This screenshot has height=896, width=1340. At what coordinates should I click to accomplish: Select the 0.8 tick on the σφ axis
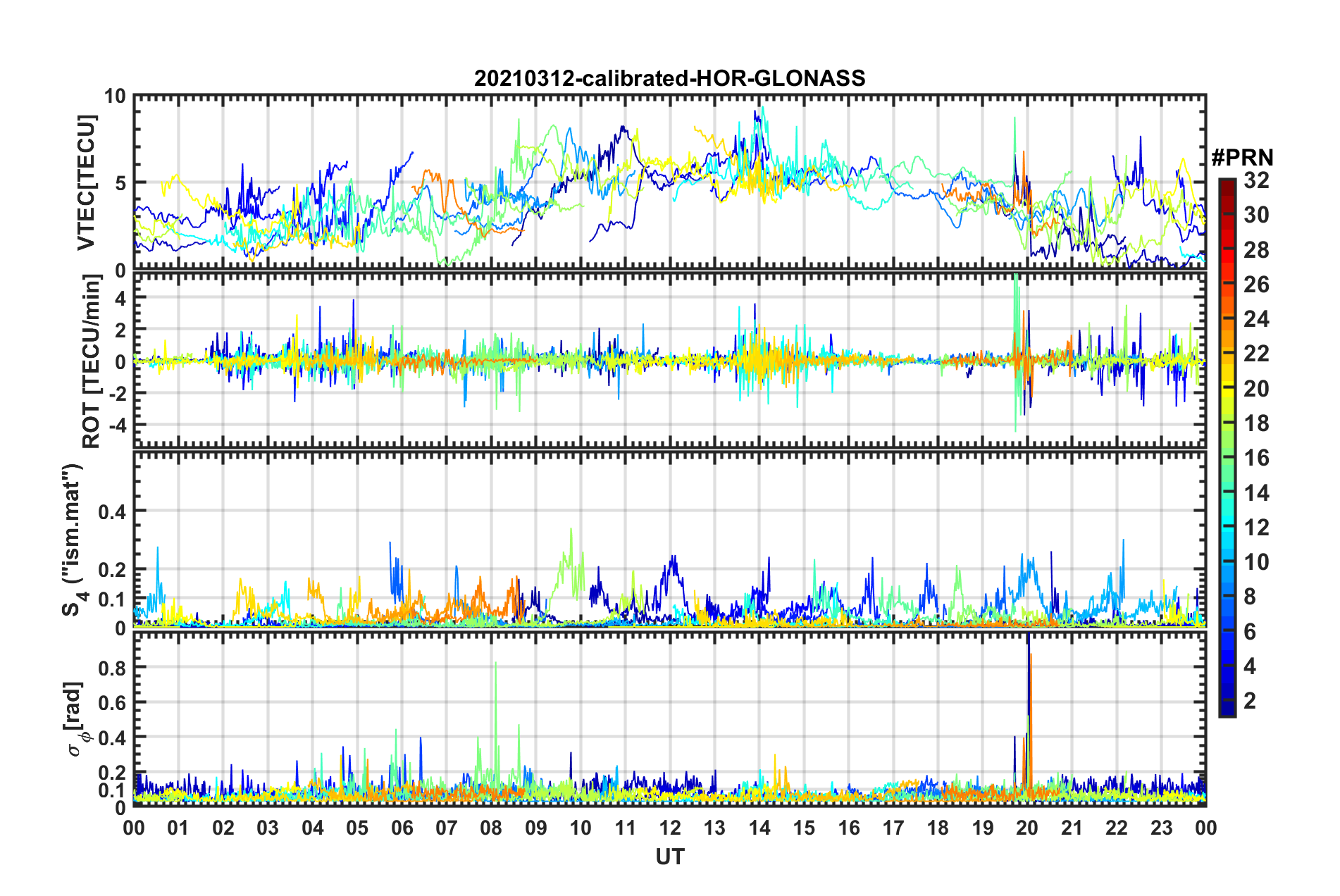[112, 668]
